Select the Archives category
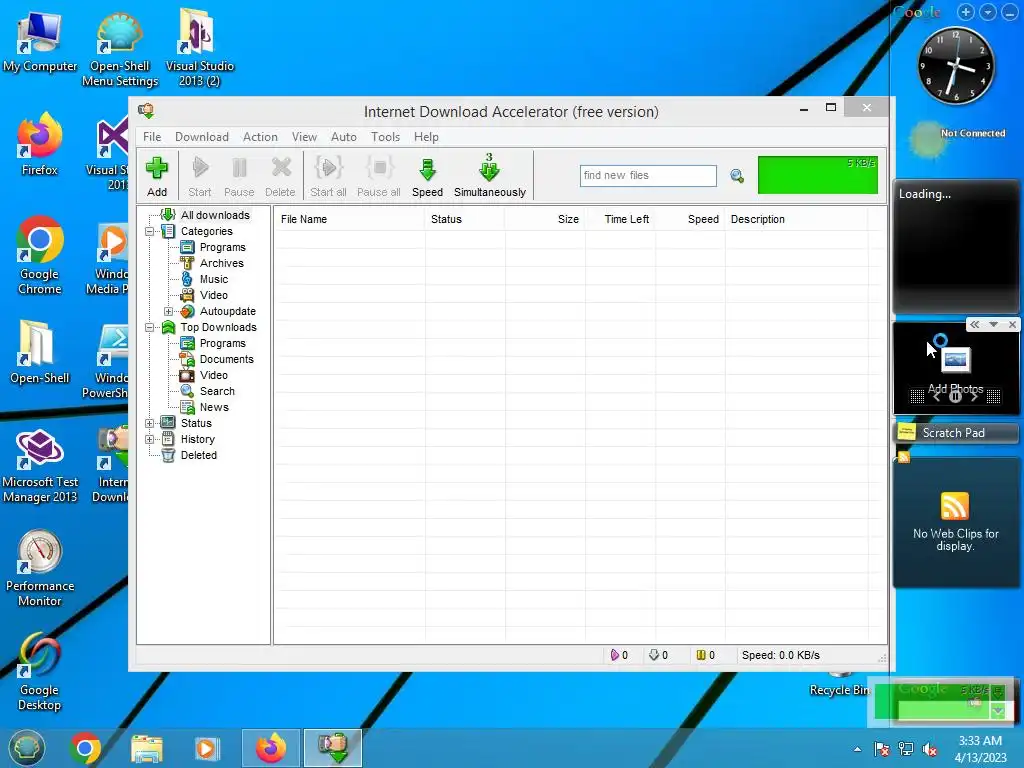This screenshot has width=1024, height=768. [222, 263]
